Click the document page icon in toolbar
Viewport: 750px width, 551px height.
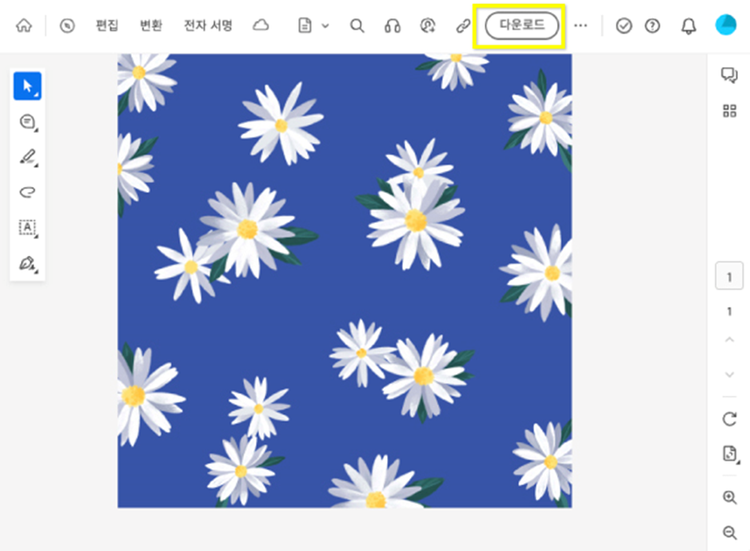pyautogui.click(x=305, y=25)
